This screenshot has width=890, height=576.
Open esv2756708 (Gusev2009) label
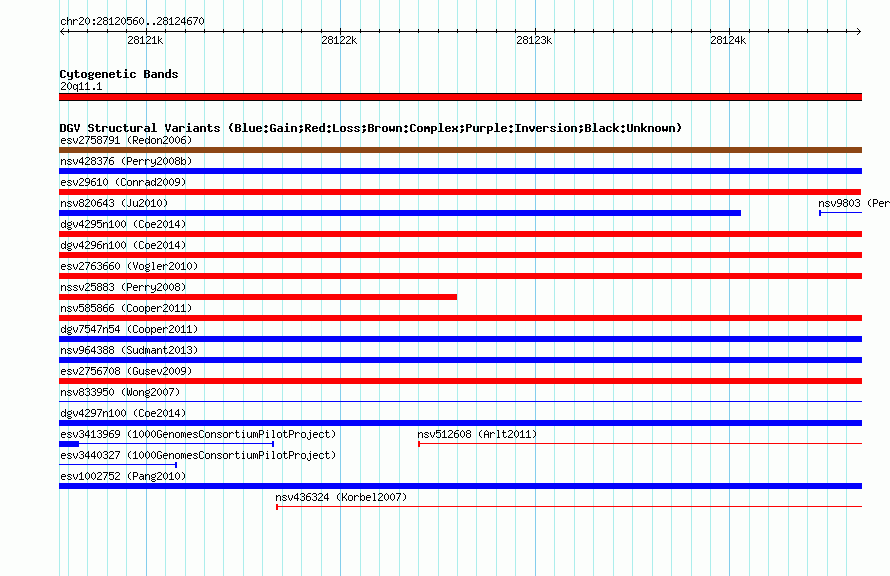tap(126, 371)
